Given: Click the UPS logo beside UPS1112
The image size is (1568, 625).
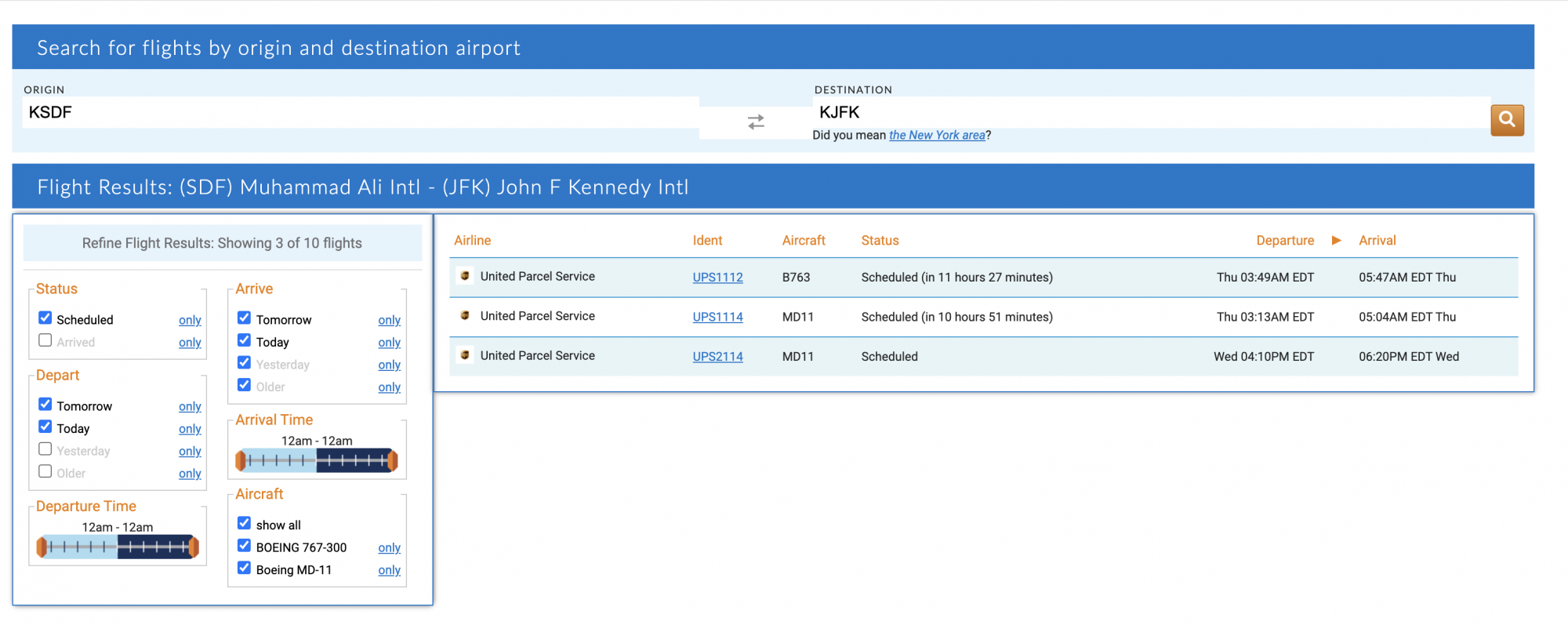Looking at the screenshot, I should pos(465,276).
